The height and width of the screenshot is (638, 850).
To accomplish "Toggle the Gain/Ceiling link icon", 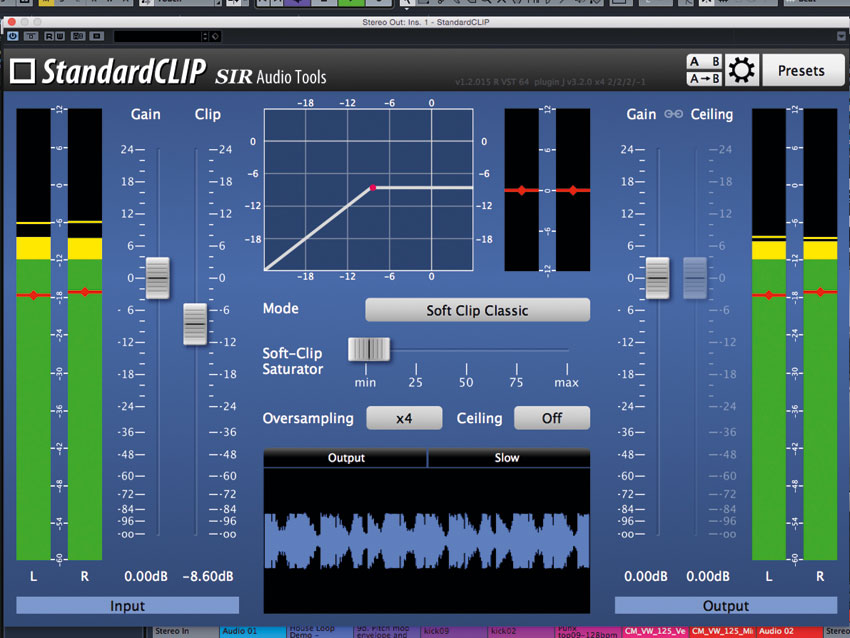I will click(673, 114).
